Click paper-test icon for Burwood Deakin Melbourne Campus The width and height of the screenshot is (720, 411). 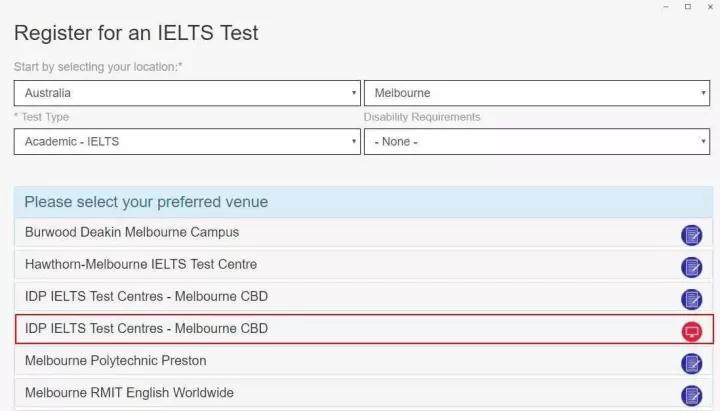pos(691,235)
